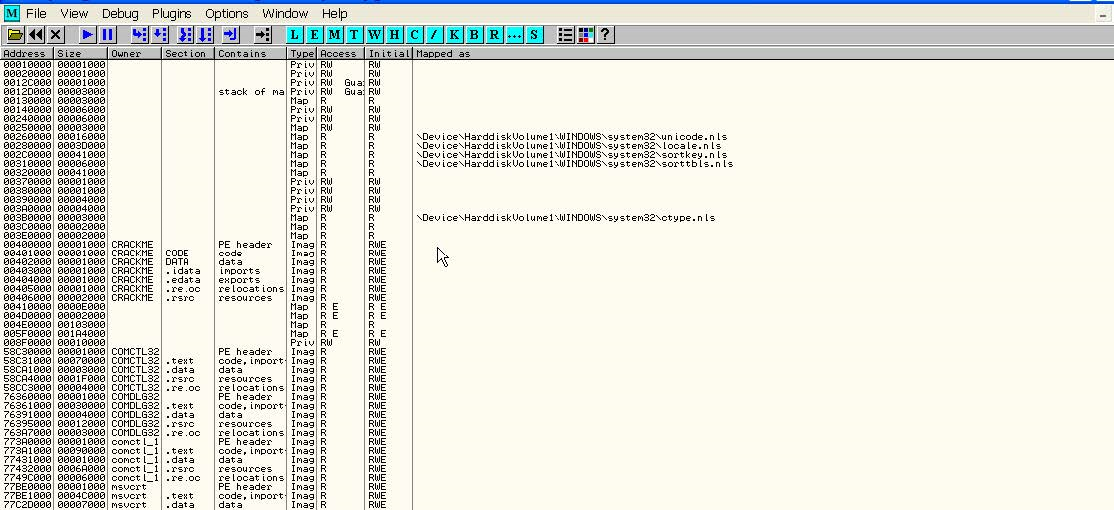Viewport: 1114px width, 510px height.
Task: Select the CRACKME .rsrc resources row
Action: coord(557,298)
